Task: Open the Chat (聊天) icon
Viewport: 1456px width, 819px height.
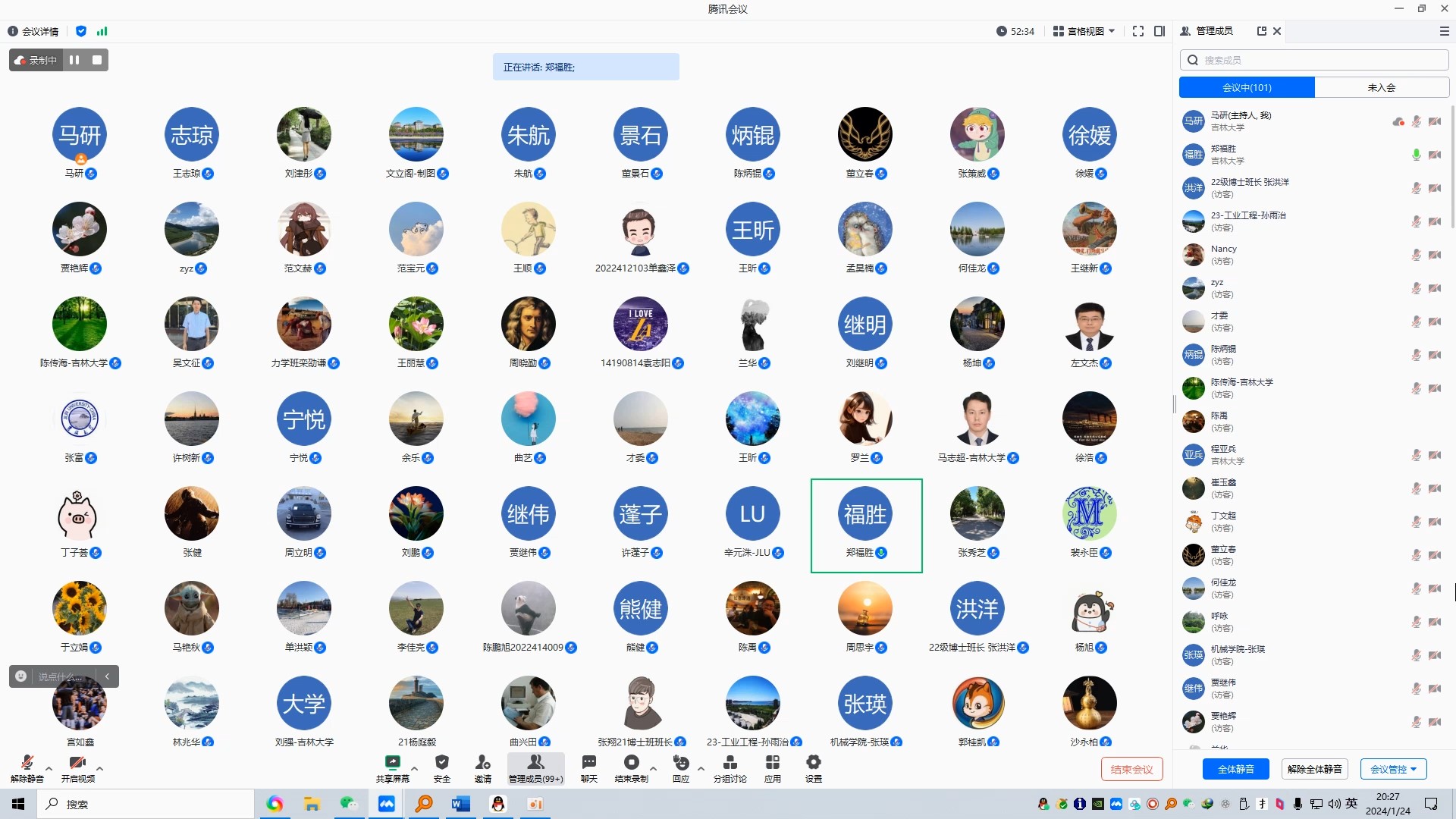Action: (x=589, y=763)
